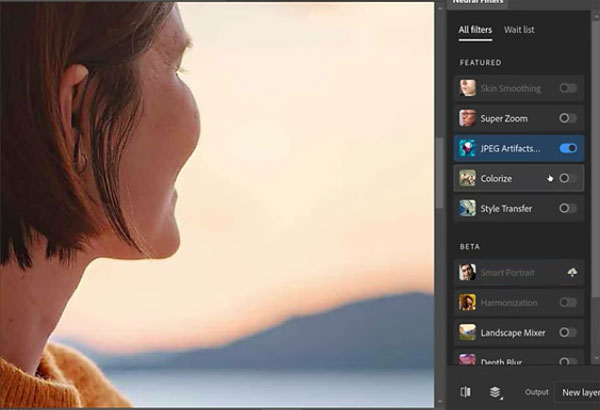Enable the Style Transfer toggle
600x410 pixels.
[x=568, y=208]
